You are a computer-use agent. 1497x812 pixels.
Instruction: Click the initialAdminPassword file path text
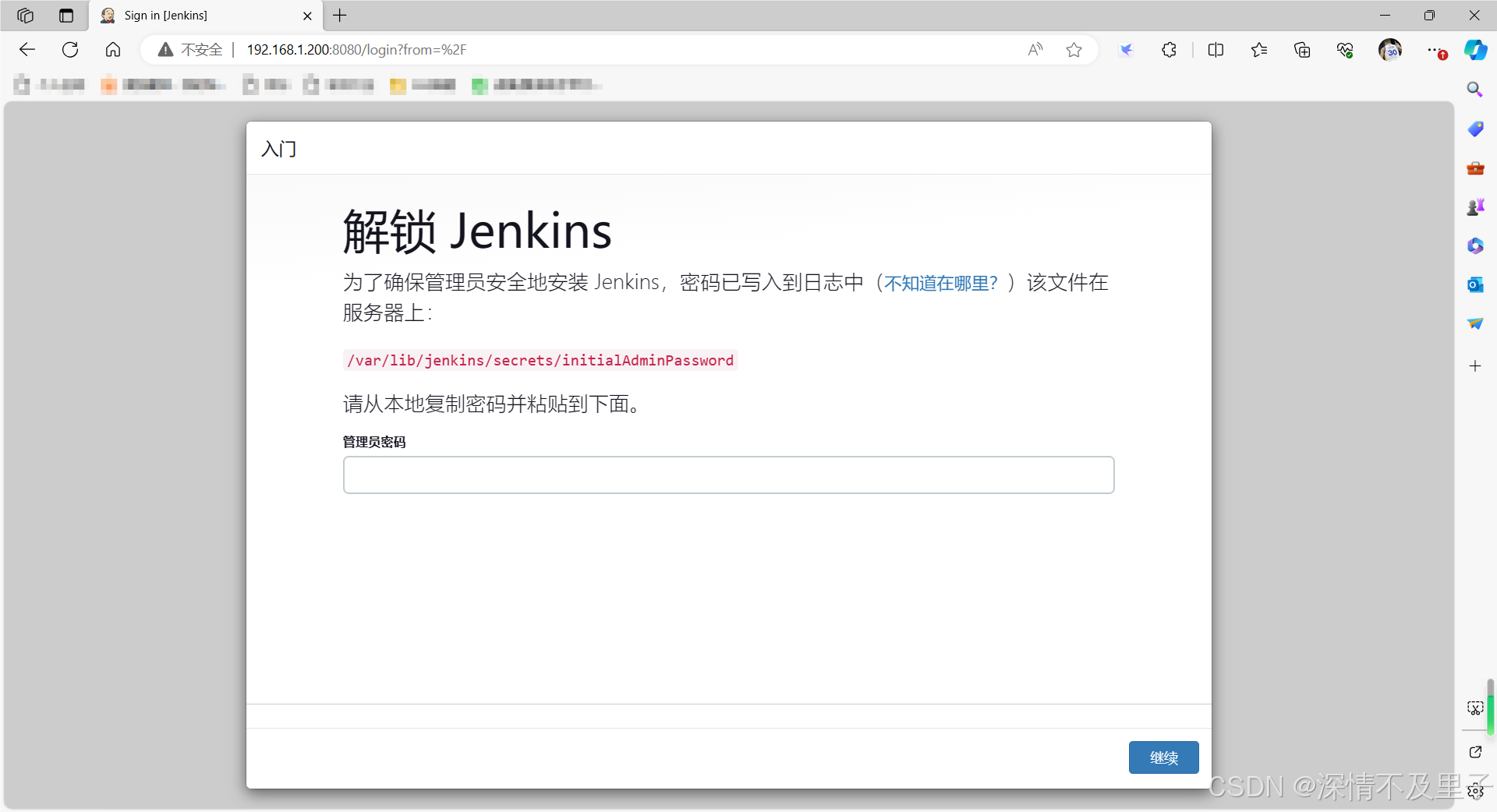click(x=540, y=360)
